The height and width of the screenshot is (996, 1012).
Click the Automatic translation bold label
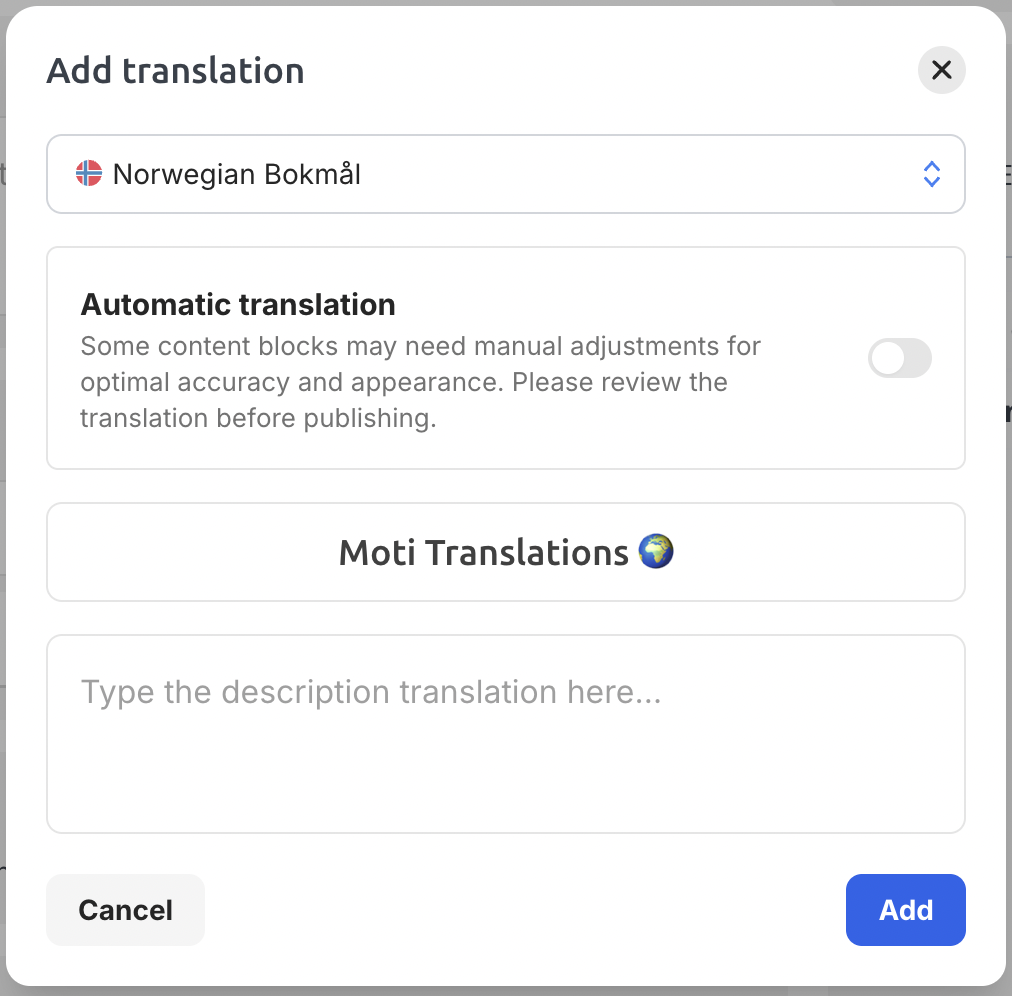pyautogui.click(x=238, y=304)
